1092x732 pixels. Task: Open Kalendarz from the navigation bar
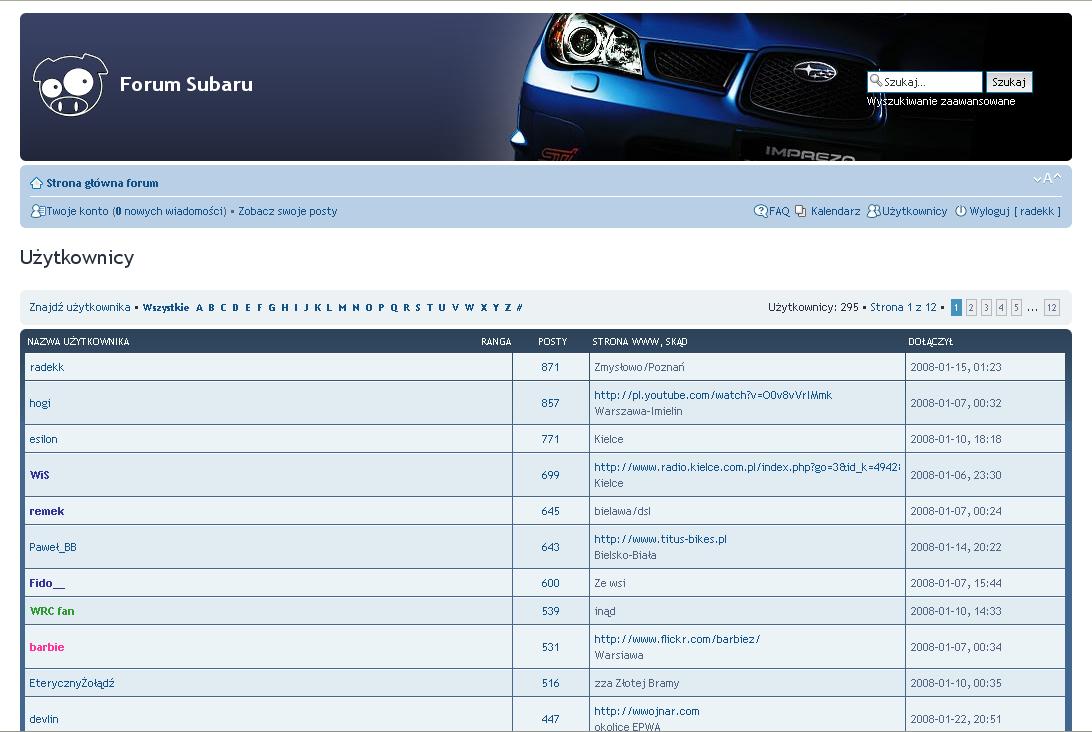[x=835, y=211]
